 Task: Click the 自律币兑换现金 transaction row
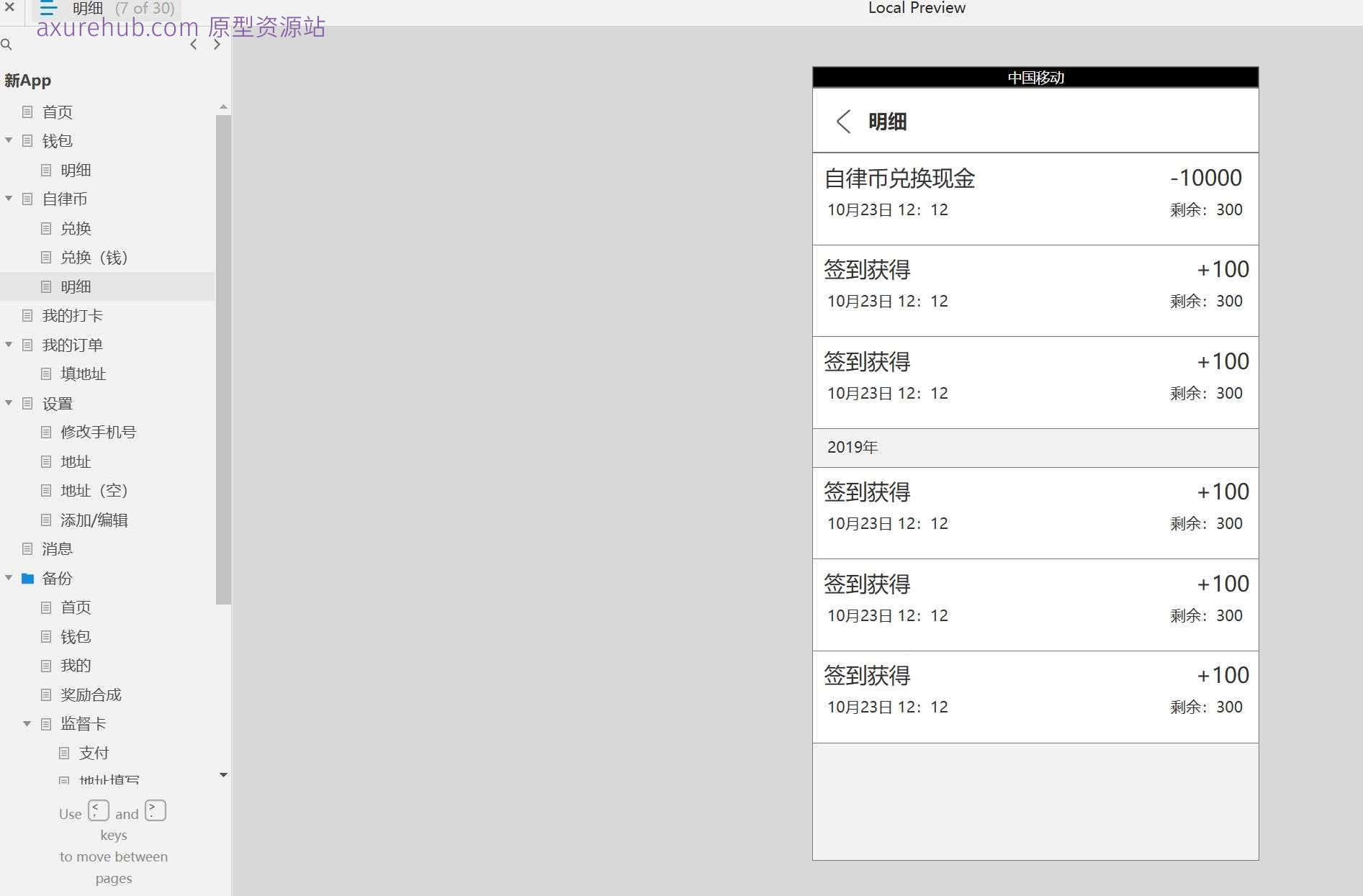coord(1035,198)
